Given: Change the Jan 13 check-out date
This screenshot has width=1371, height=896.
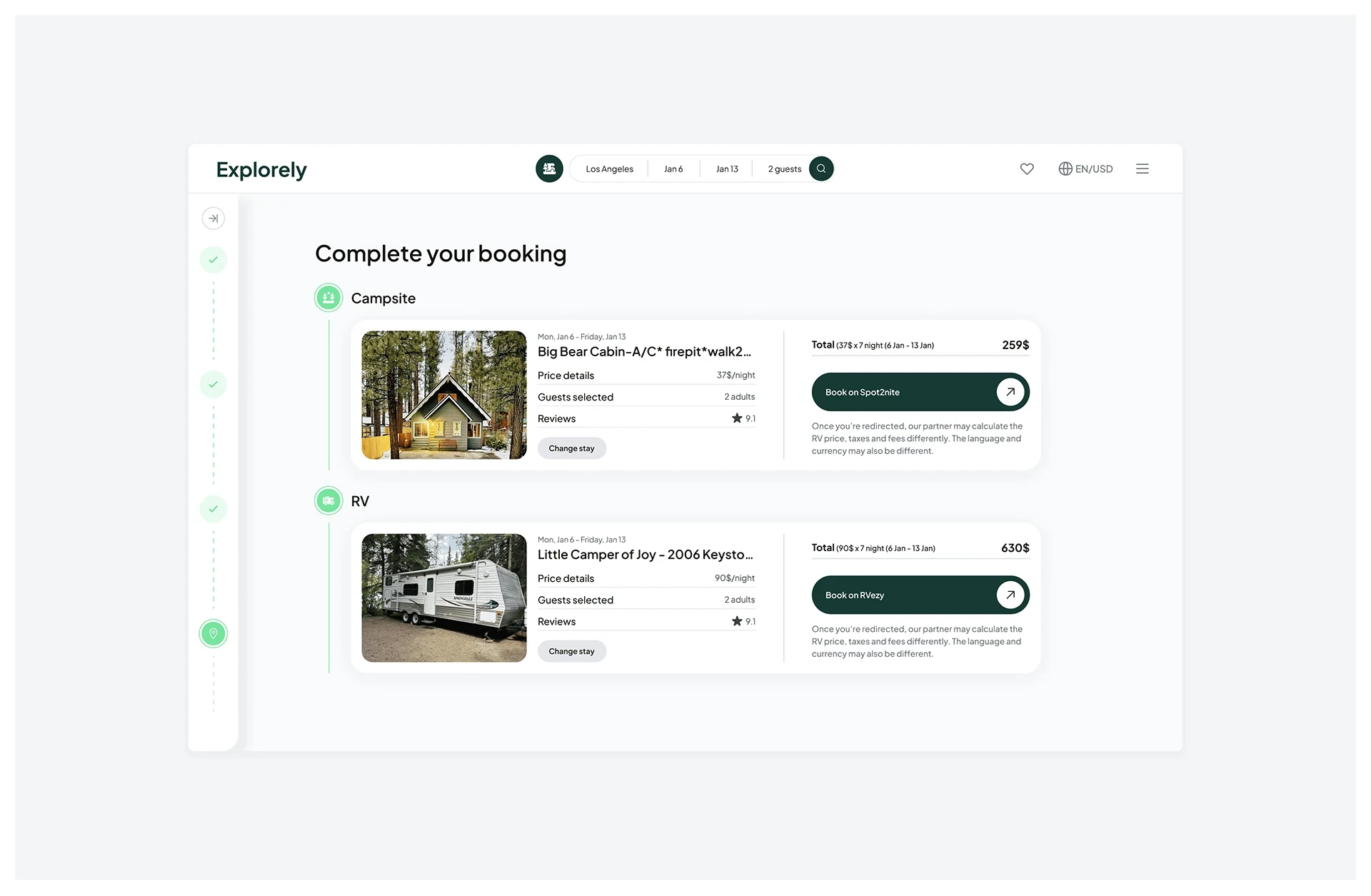Looking at the screenshot, I should click(x=727, y=169).
